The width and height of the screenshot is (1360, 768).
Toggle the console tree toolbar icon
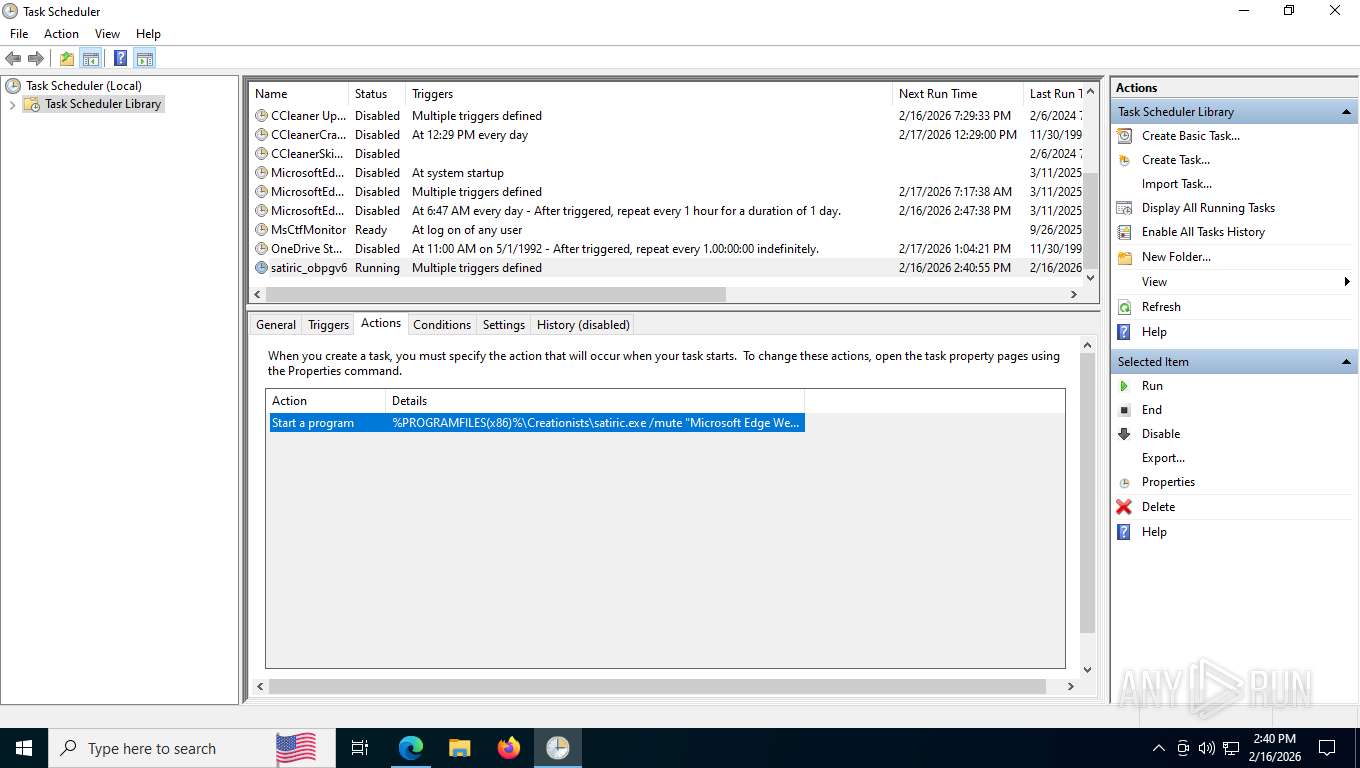tap(91, 58)
